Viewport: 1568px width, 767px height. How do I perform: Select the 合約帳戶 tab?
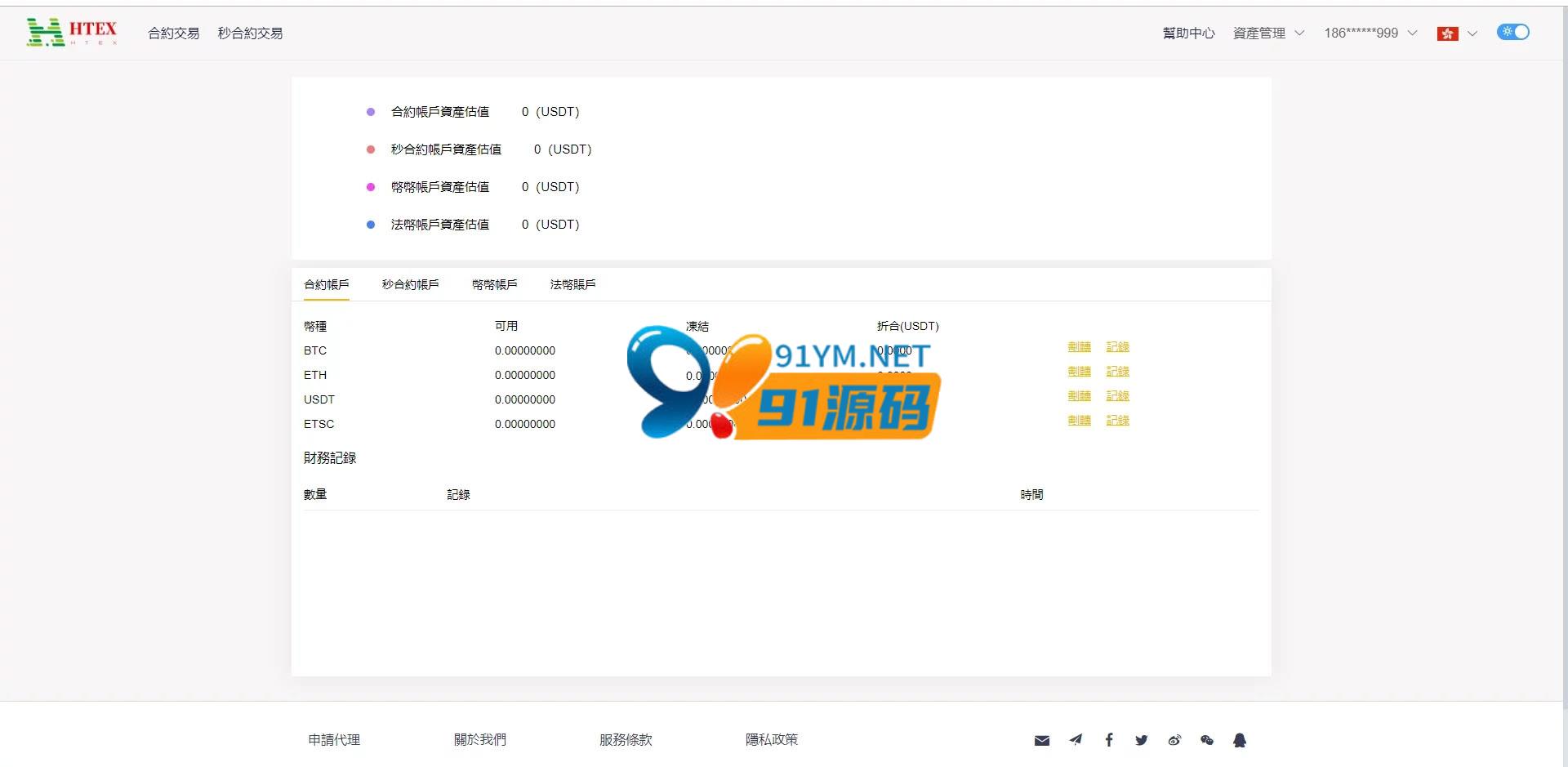point(327,284)
